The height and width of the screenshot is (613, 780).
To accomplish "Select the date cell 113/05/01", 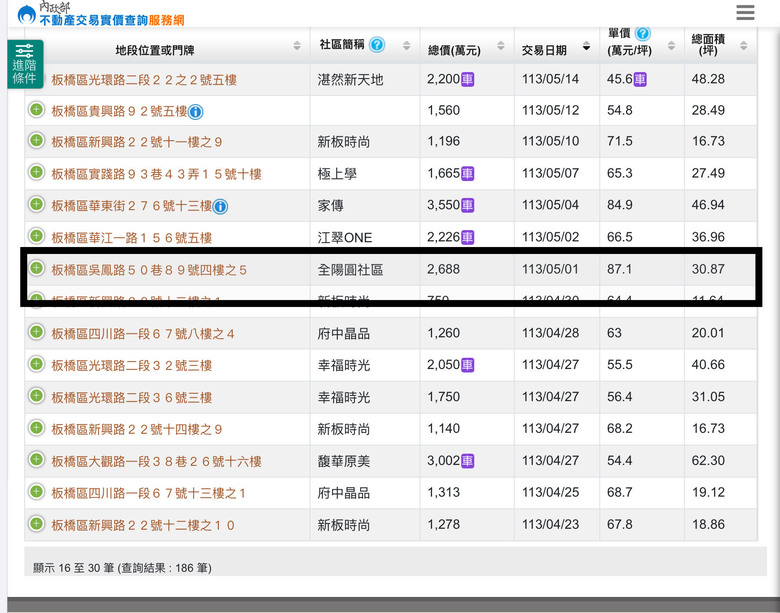I will 550,269.
